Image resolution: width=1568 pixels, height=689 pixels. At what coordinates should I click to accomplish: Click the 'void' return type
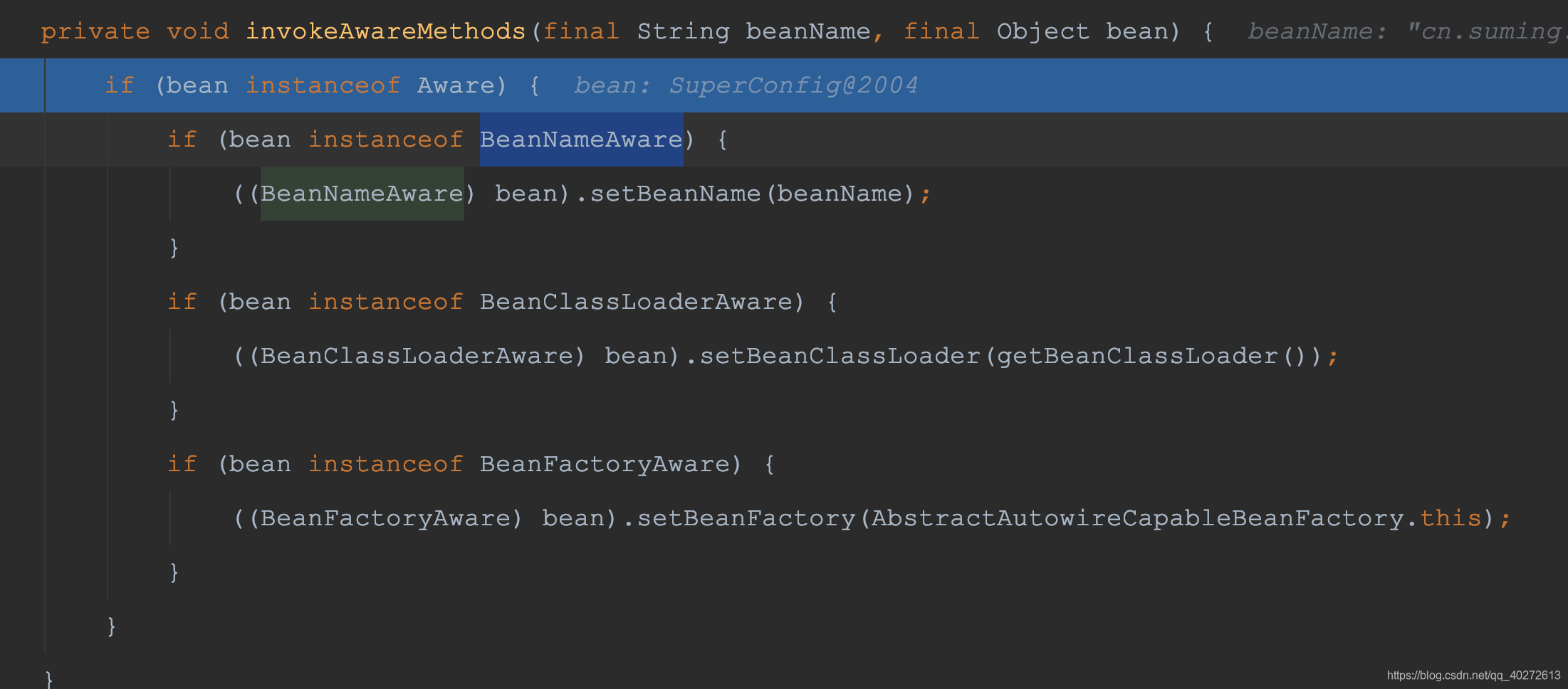tap(198, 31)
